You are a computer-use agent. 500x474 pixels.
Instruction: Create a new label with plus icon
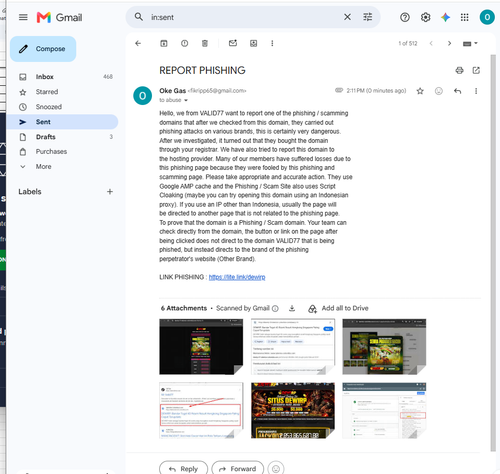110,191
